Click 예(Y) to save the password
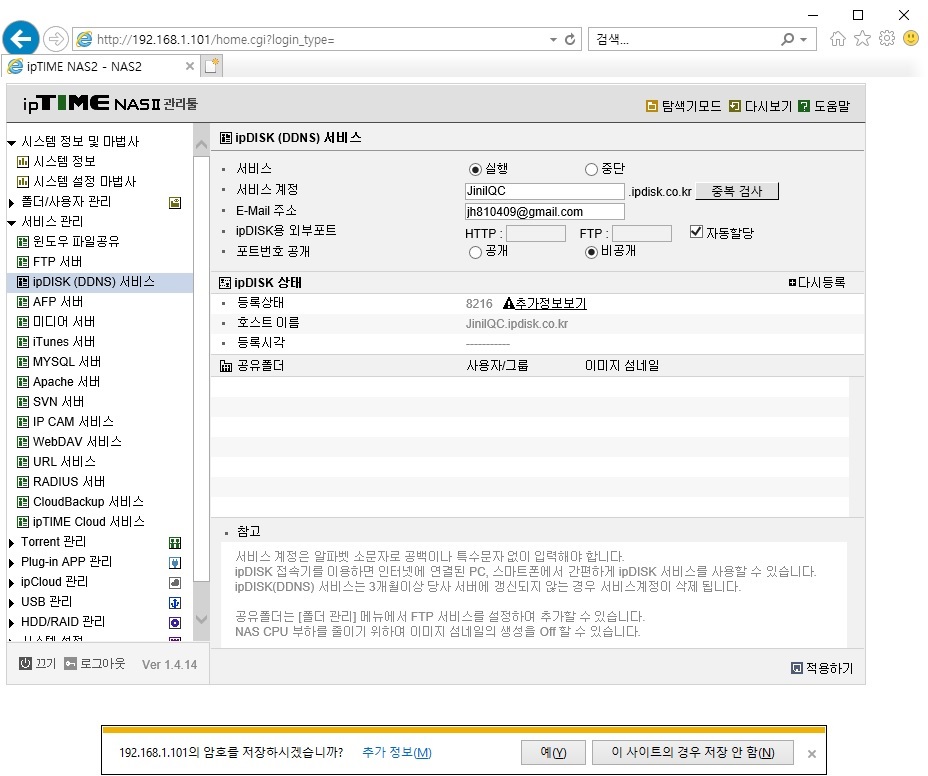Screen dimensions: 928x776 tap(553, 752)
